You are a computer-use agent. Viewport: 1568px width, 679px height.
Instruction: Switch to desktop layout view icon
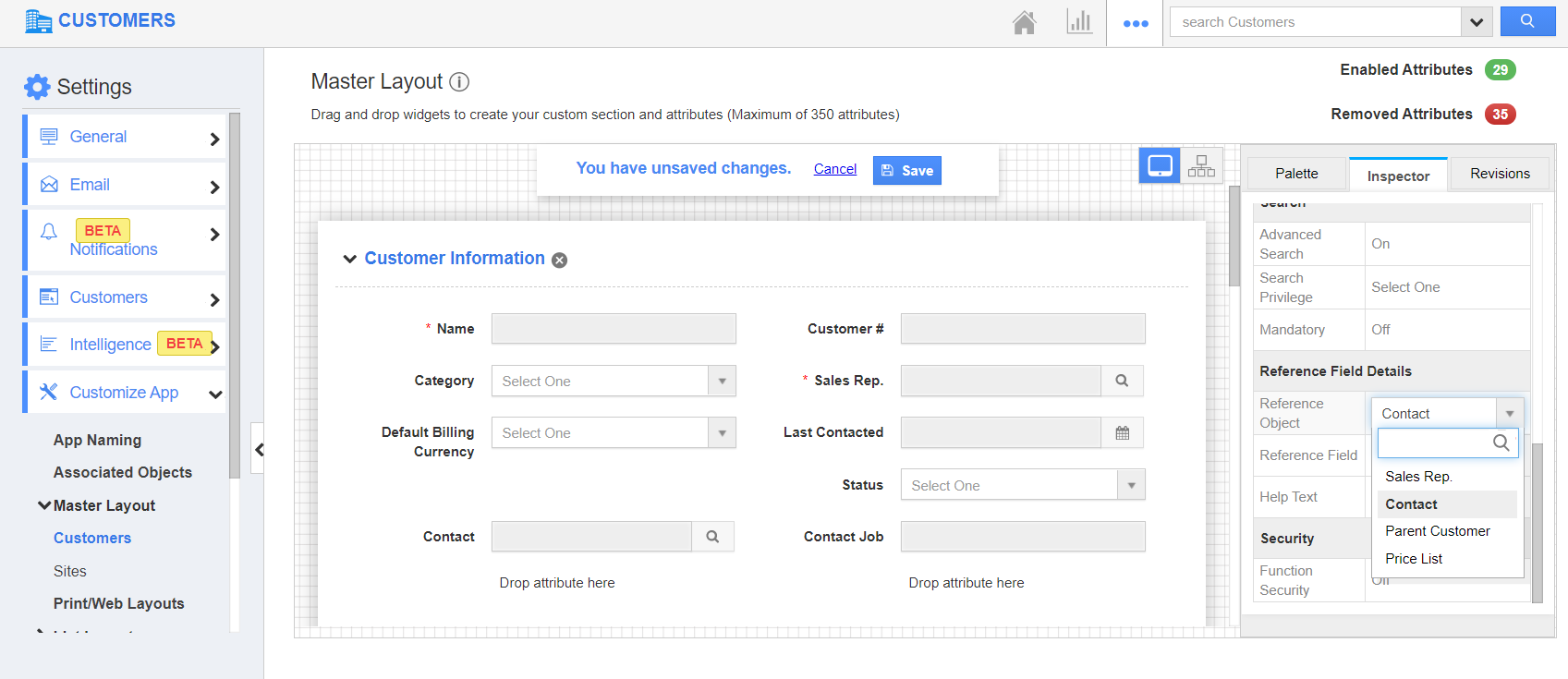point(1160,165)
